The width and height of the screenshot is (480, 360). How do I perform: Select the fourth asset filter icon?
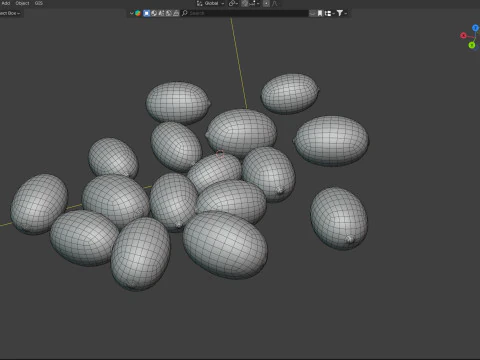pos(169,13)
